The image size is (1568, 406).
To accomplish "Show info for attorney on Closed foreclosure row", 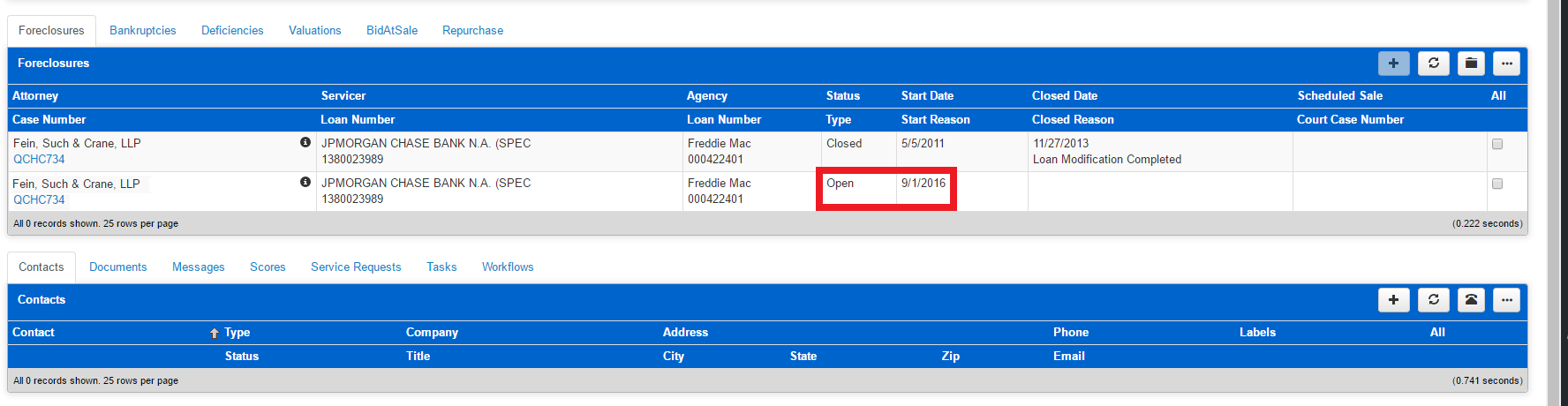I will click(x=305, y=142).
